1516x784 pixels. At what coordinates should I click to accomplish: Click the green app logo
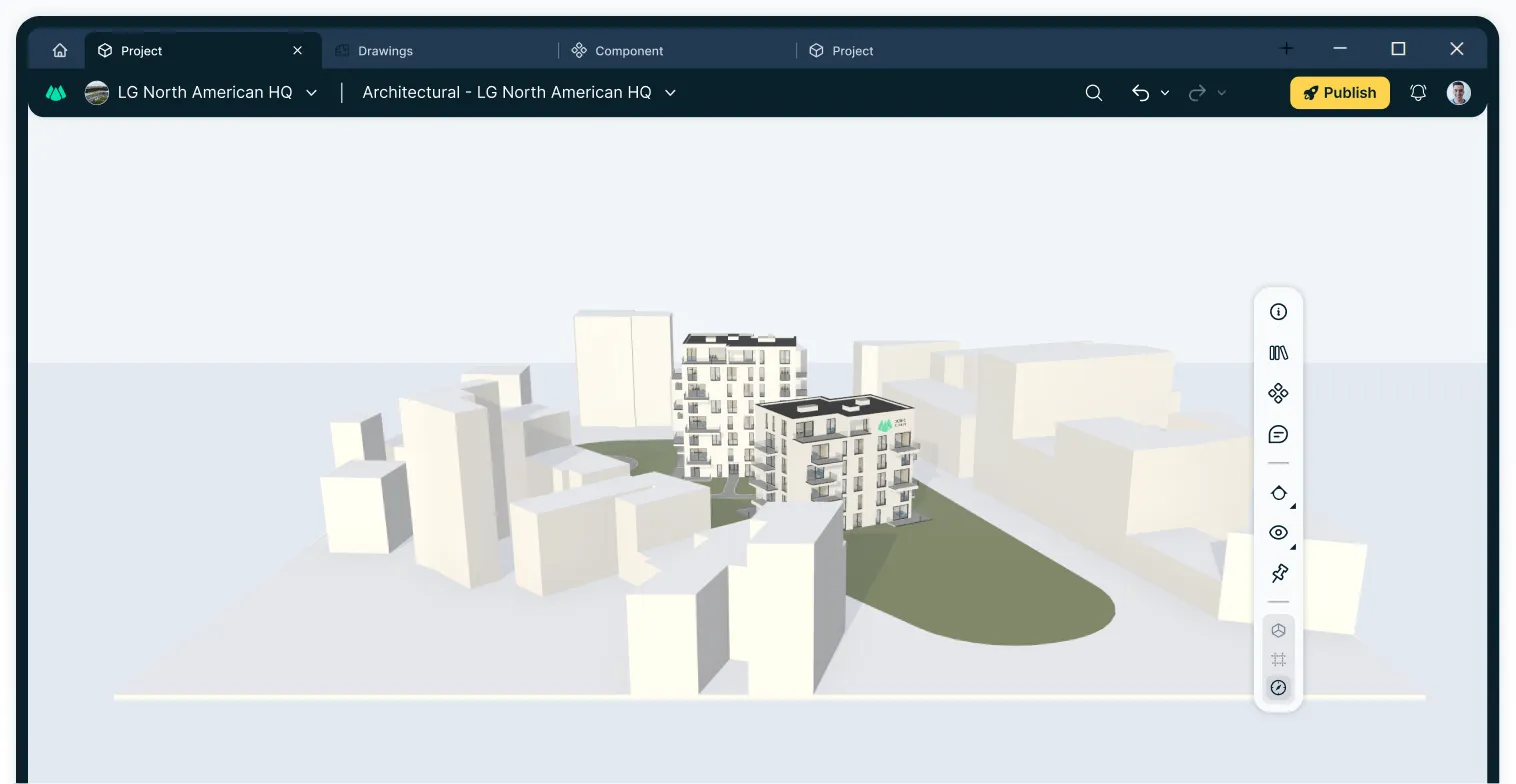56,93
